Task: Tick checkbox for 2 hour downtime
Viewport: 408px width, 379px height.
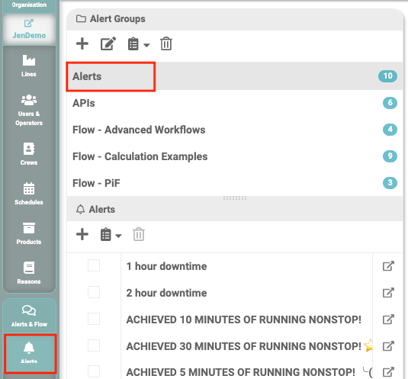Action: coord(94,292)
